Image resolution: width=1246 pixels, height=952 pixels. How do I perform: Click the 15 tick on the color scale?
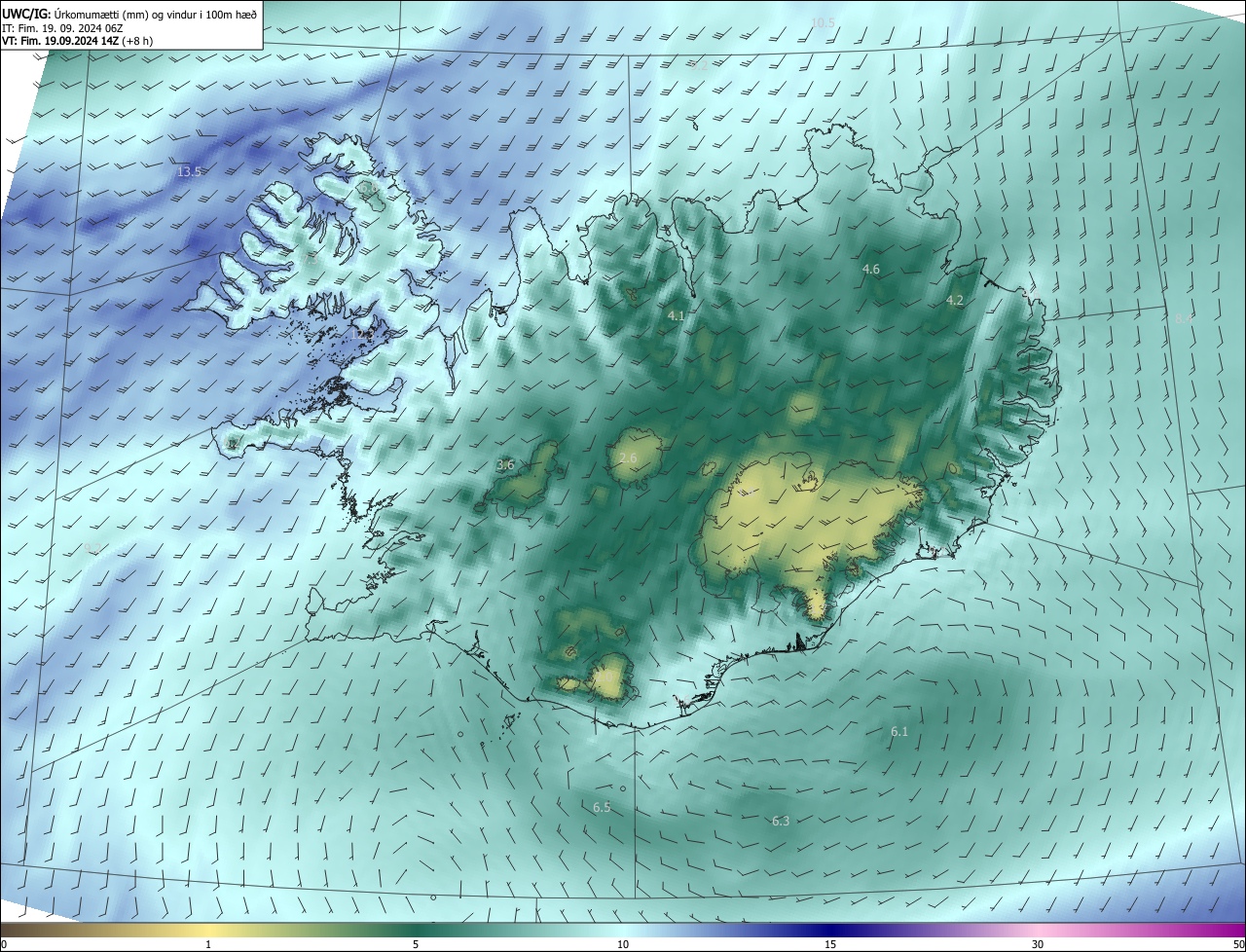830,944
